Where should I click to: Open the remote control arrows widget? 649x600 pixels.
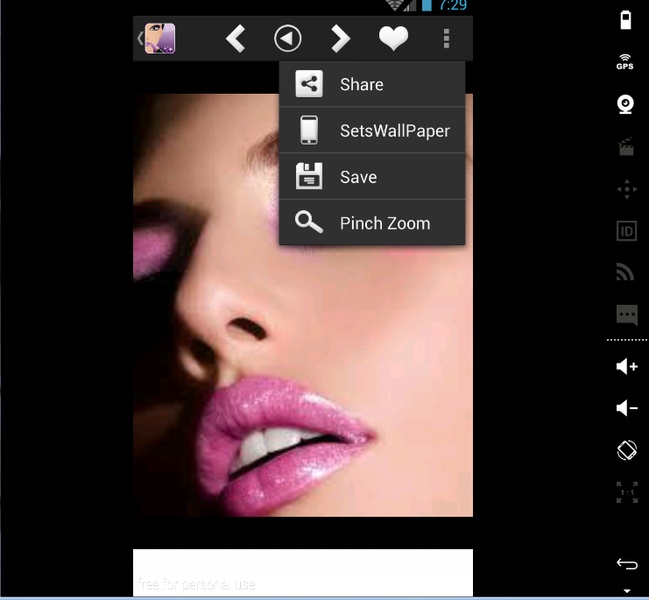pyautogui.click(x=627, y=189)
